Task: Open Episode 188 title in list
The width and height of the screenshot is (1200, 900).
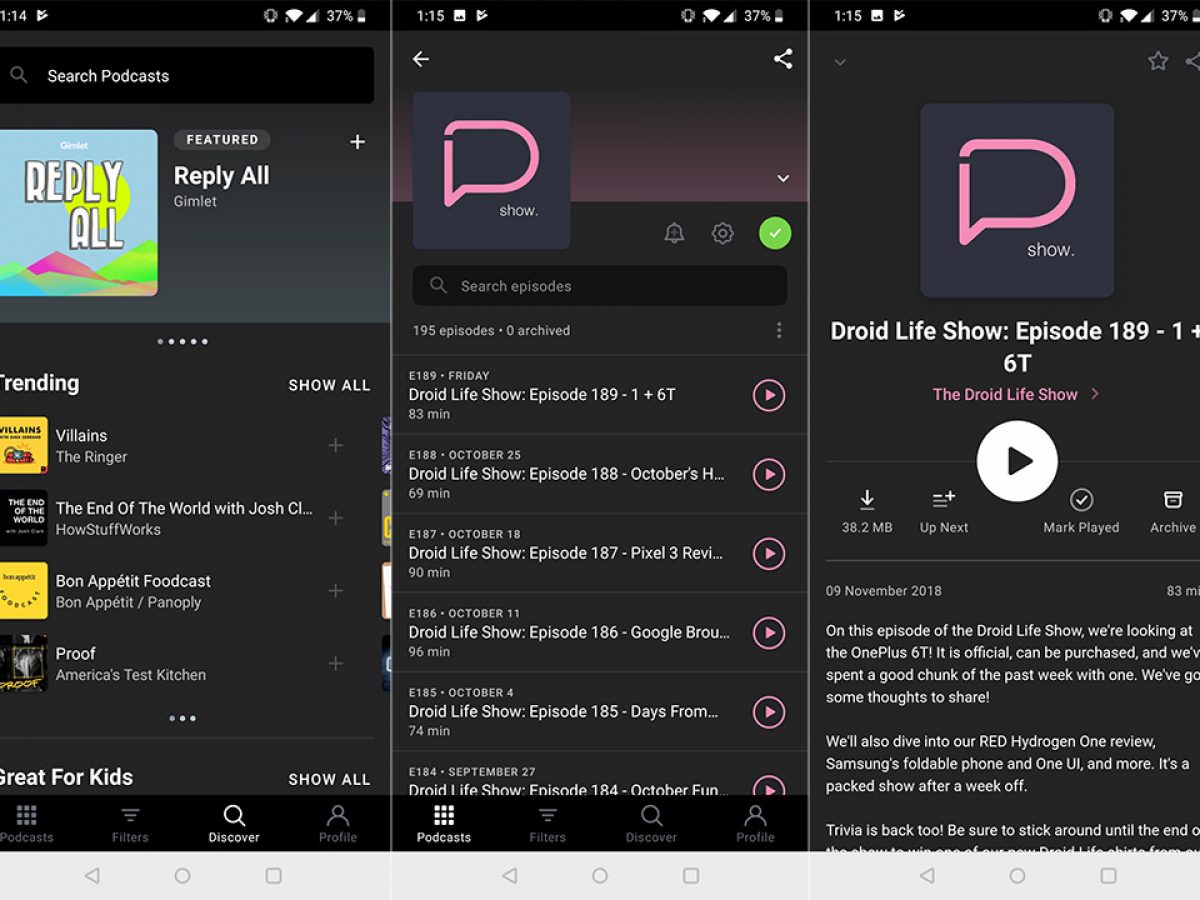Action: (x=566, y=474)
